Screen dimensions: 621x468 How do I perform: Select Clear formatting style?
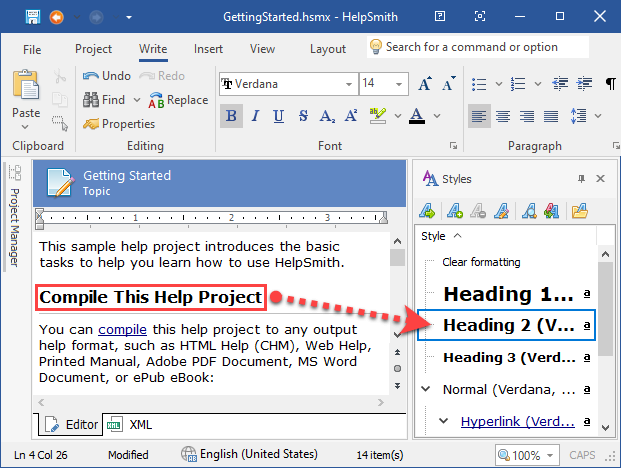pyautogui.click(x=481, y=262)
